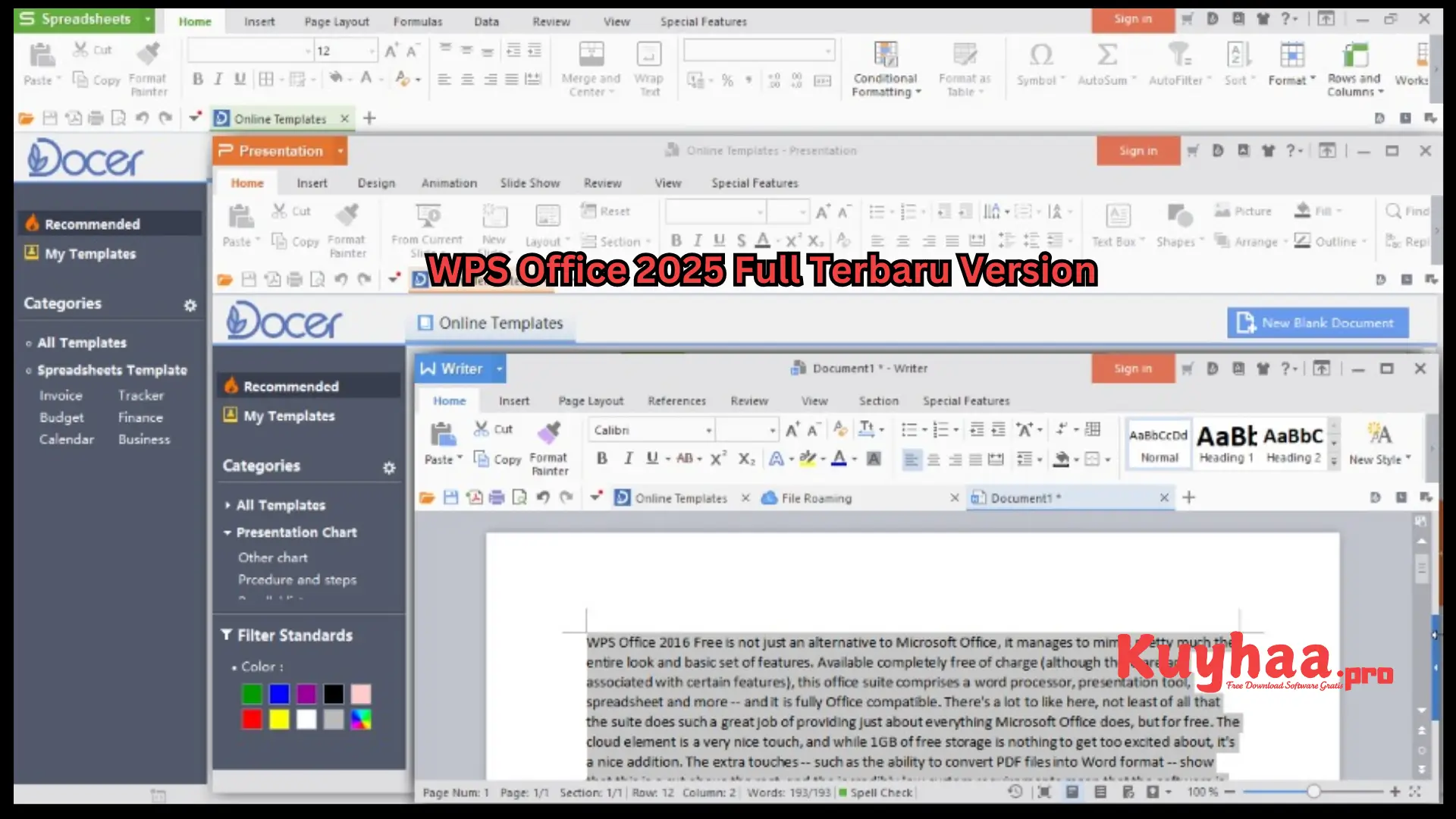Click Sign in on the Writer window
The width and height of the screenshot is (1456, 819).
point(1132,369)
